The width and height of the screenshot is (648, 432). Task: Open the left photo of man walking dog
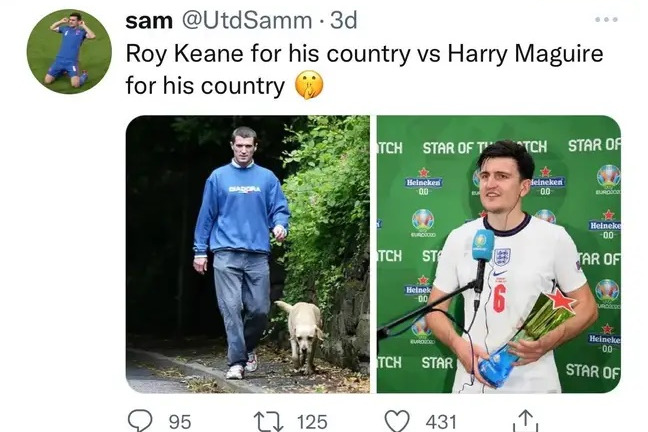[x=247, y=253]
